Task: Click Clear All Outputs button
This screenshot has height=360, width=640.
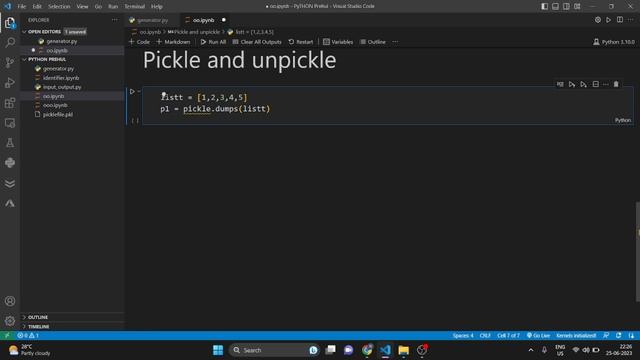Action: click(x=257, y=42)
